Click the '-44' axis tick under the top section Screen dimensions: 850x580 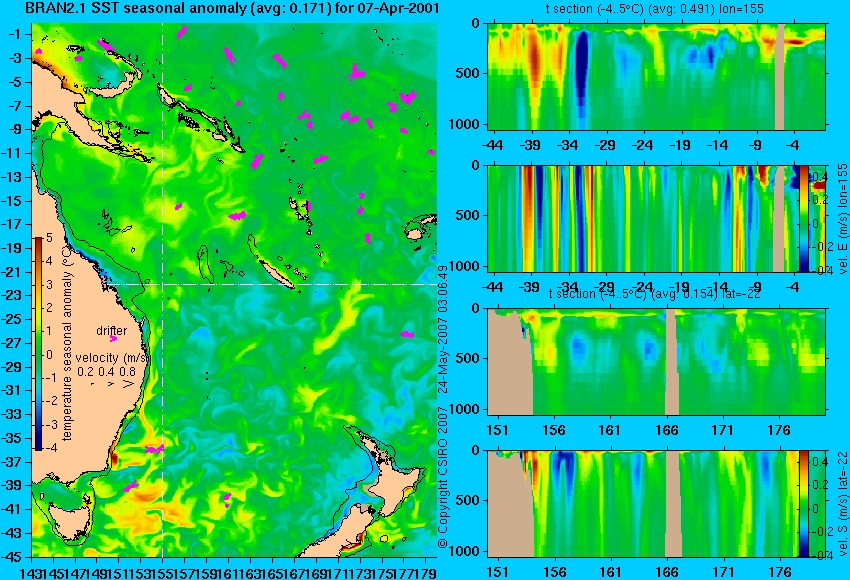tap(492, 145)
